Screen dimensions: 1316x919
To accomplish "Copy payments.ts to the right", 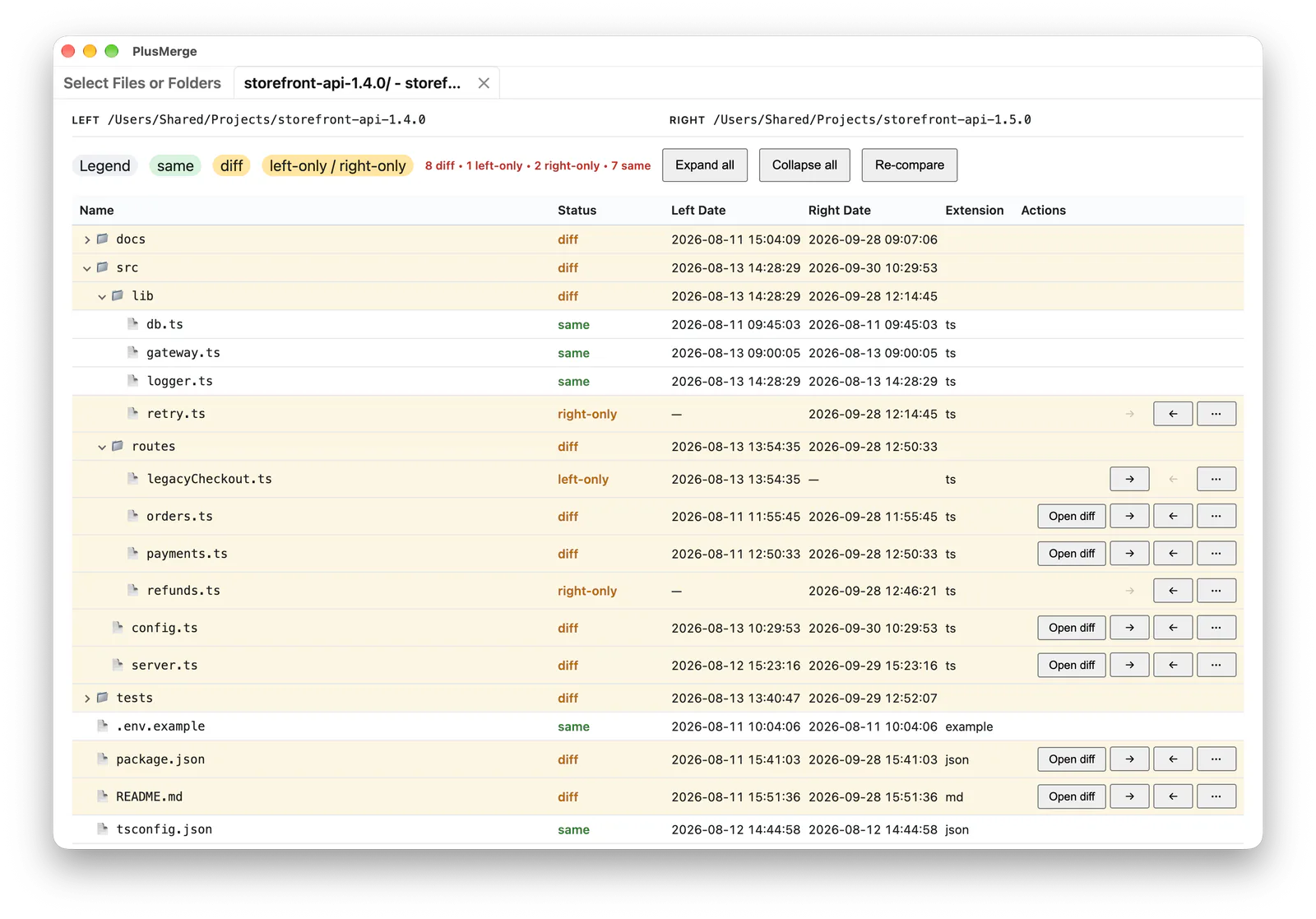I will (1129, 554).
